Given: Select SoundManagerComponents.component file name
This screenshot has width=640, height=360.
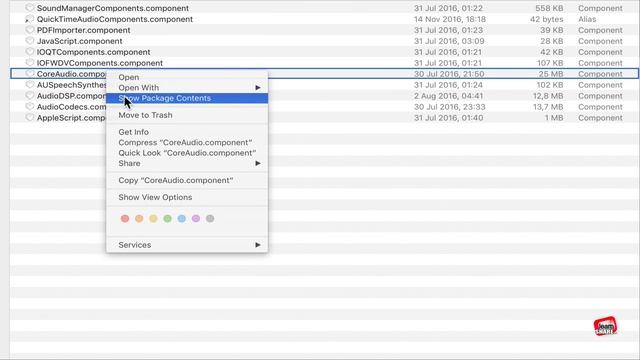Looking at the screenshot, I should [x=113, y=8].
